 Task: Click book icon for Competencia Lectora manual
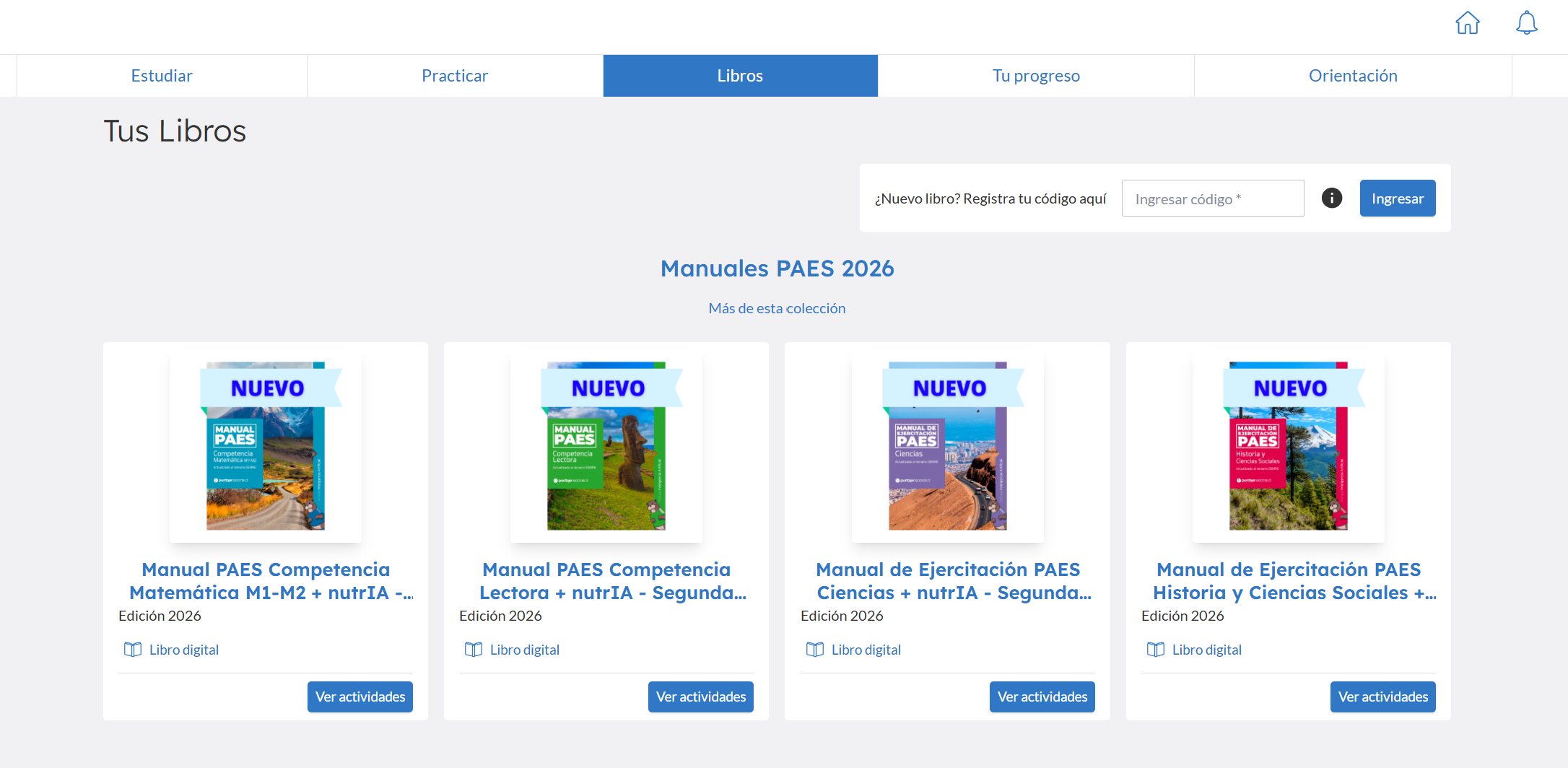point(474,650)
